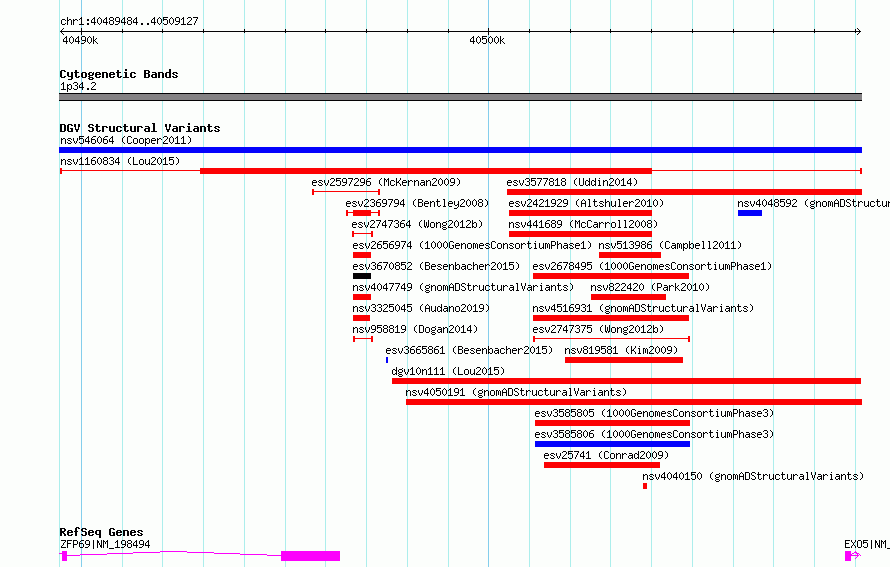Open the ZFP69|NM_198494 gene label

tap(105, 544)
